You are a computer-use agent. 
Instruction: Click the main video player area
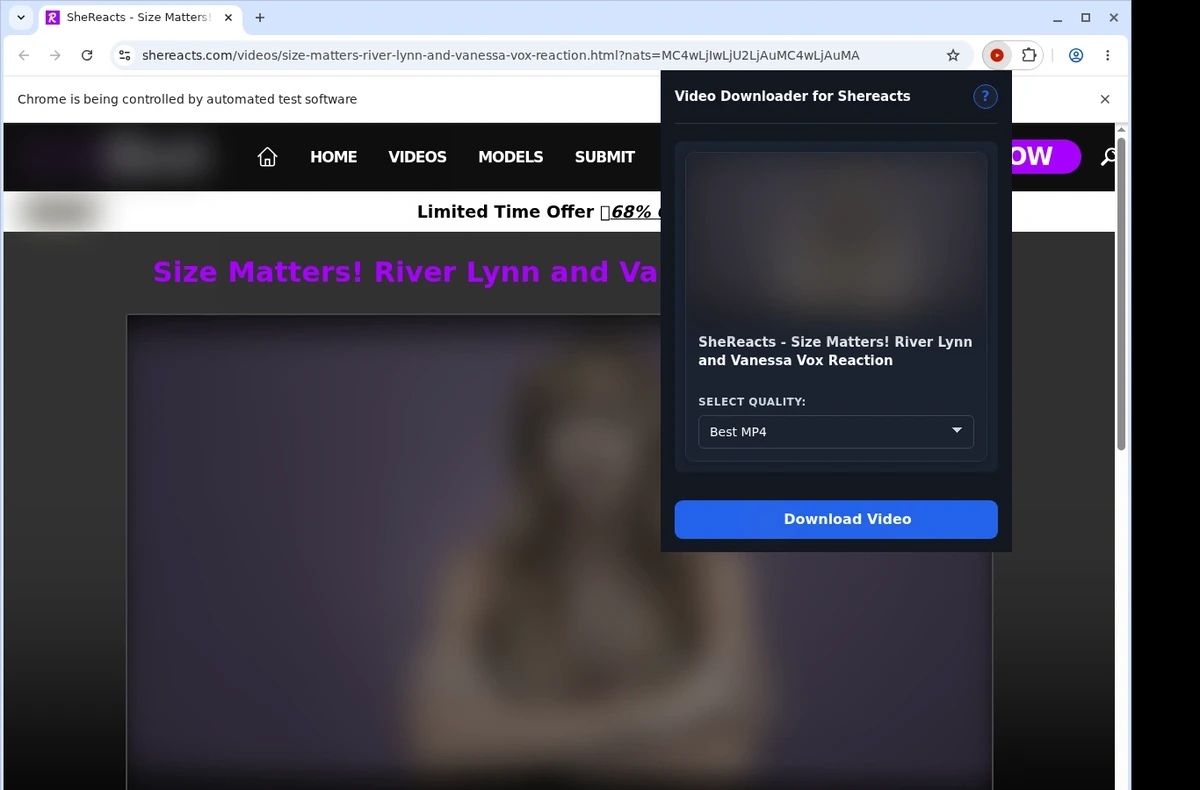559,550
